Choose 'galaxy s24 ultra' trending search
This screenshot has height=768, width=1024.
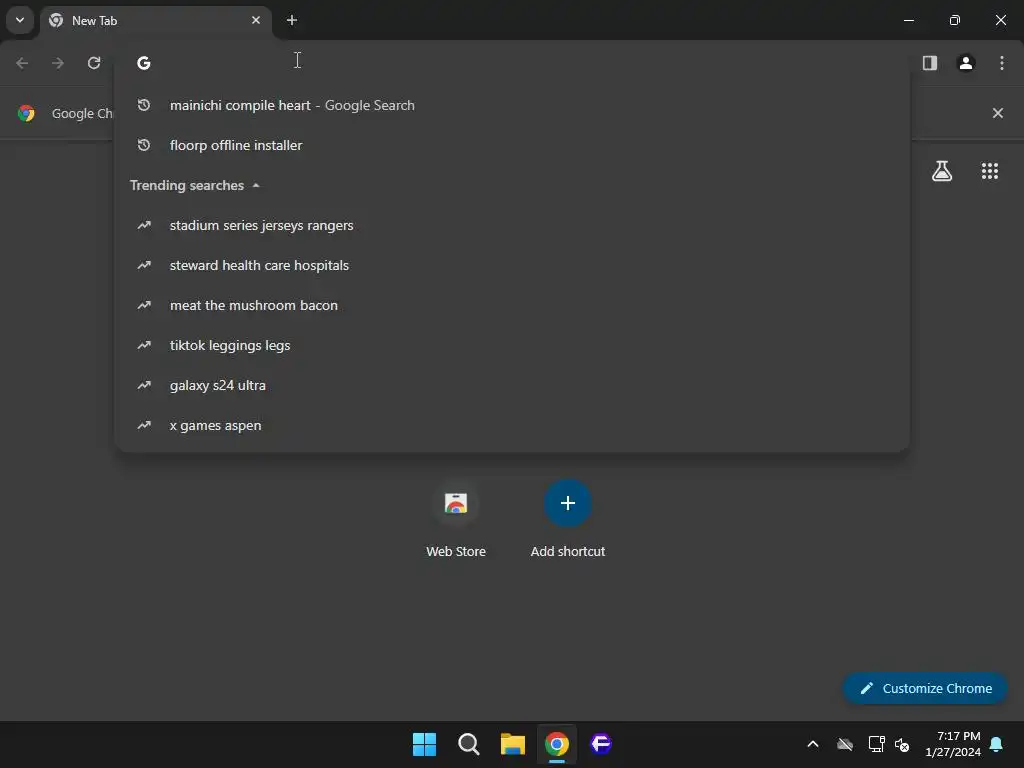click(x=512, y=385)
